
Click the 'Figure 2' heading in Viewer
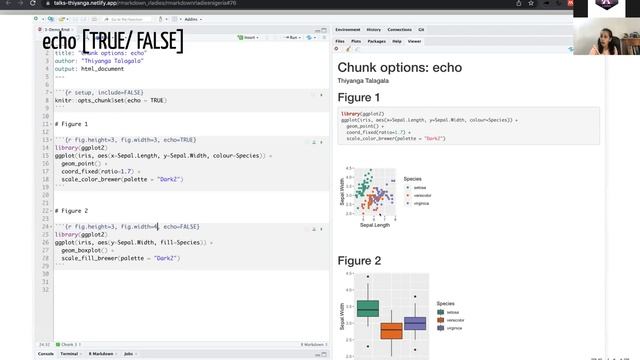point(359,261)
